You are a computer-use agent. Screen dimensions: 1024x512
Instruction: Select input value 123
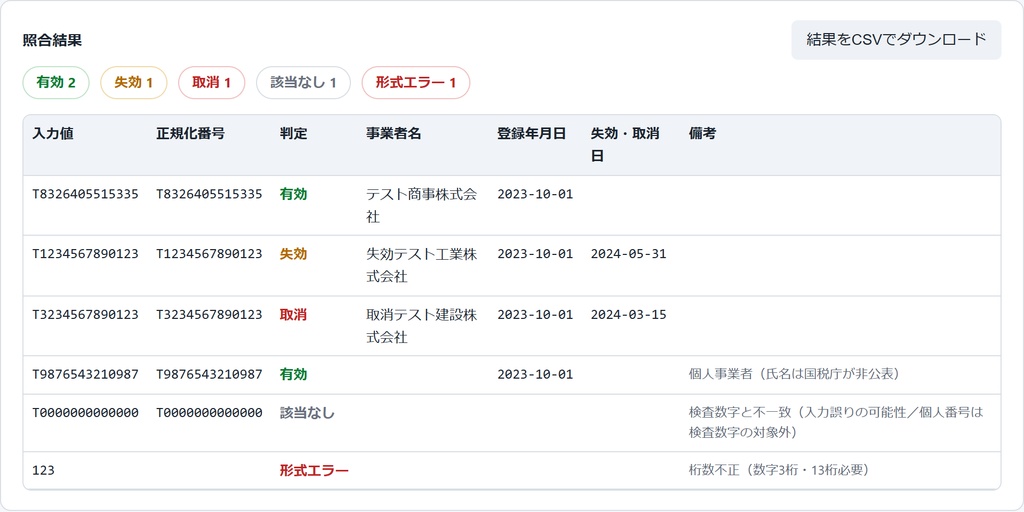[x=43, y=470]
